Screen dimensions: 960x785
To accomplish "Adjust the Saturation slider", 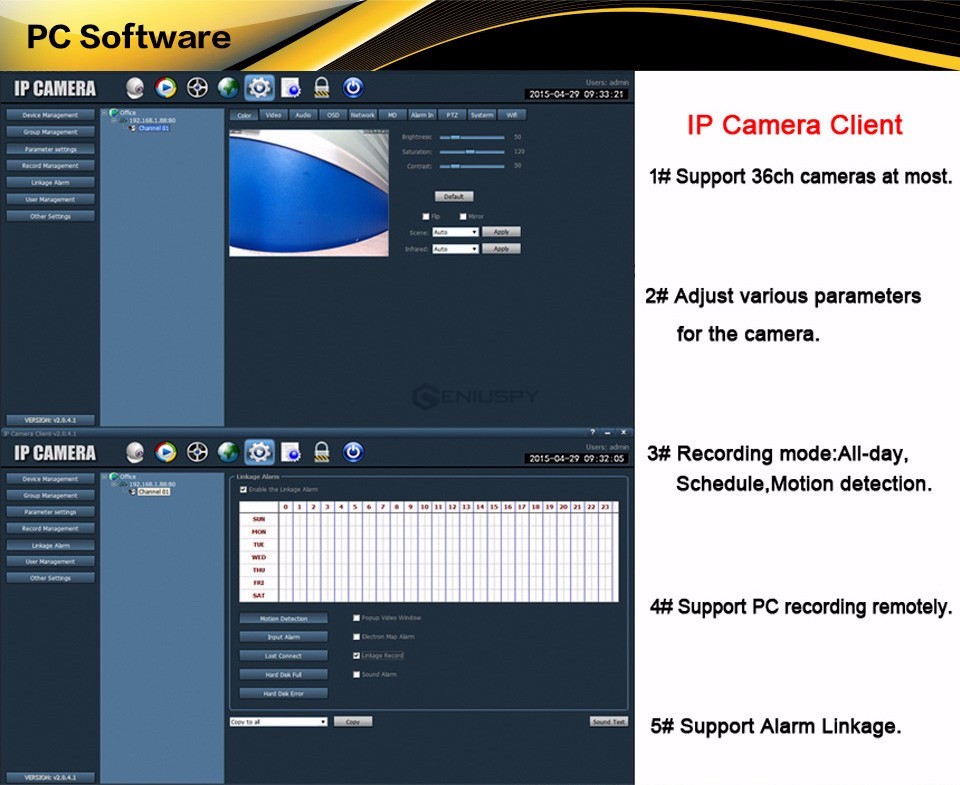I will click(470, 151).
